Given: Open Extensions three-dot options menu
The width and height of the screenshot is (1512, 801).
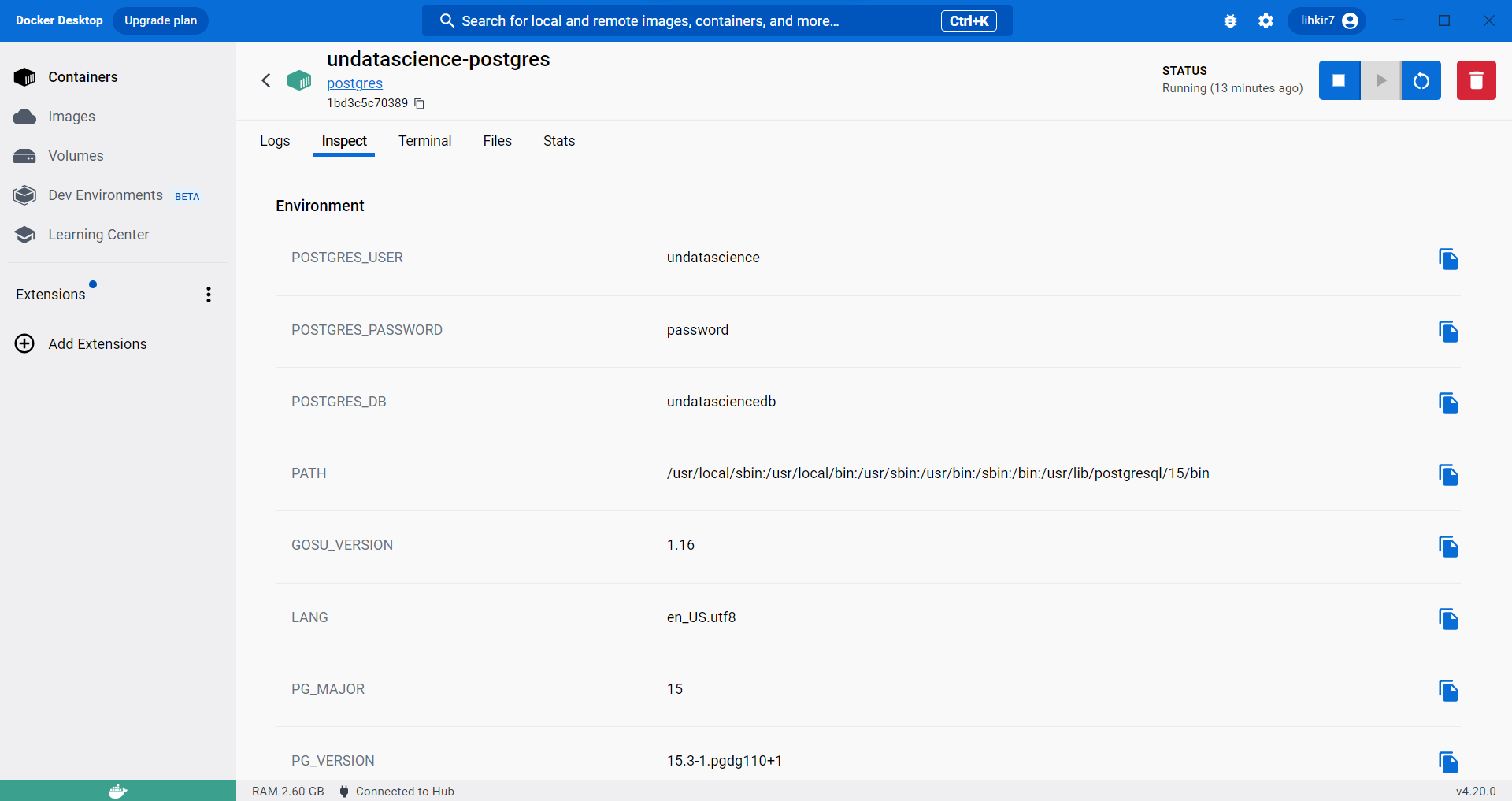Looking at the screenshot, I should (x=209, y=295).
